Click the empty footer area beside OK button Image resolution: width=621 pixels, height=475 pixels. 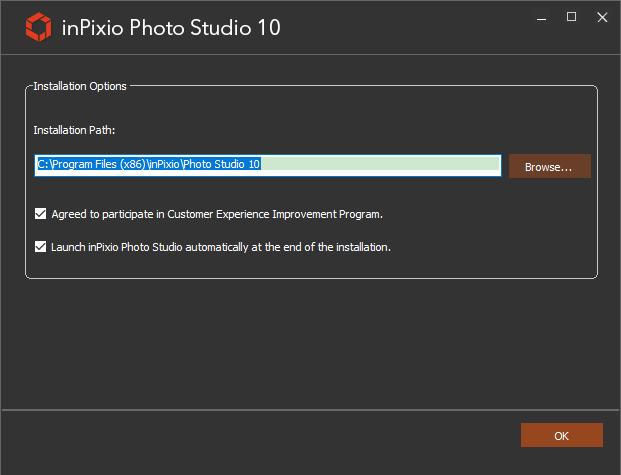pos(257,436)
